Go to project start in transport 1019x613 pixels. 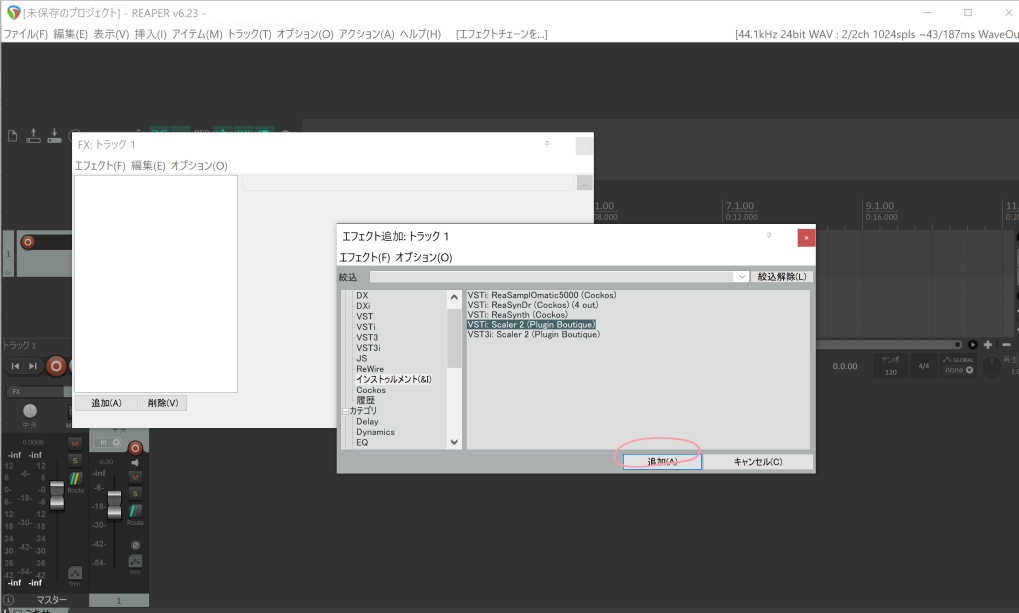click(16, 366)
